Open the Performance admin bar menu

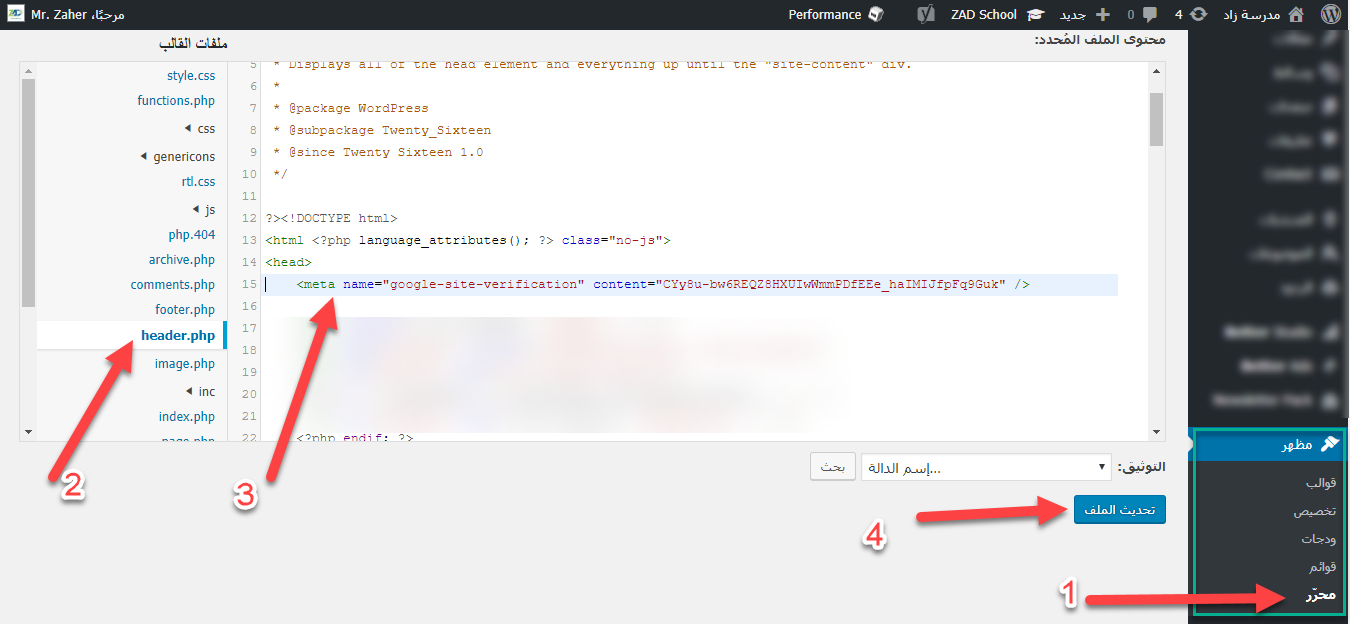pos(836,14)
